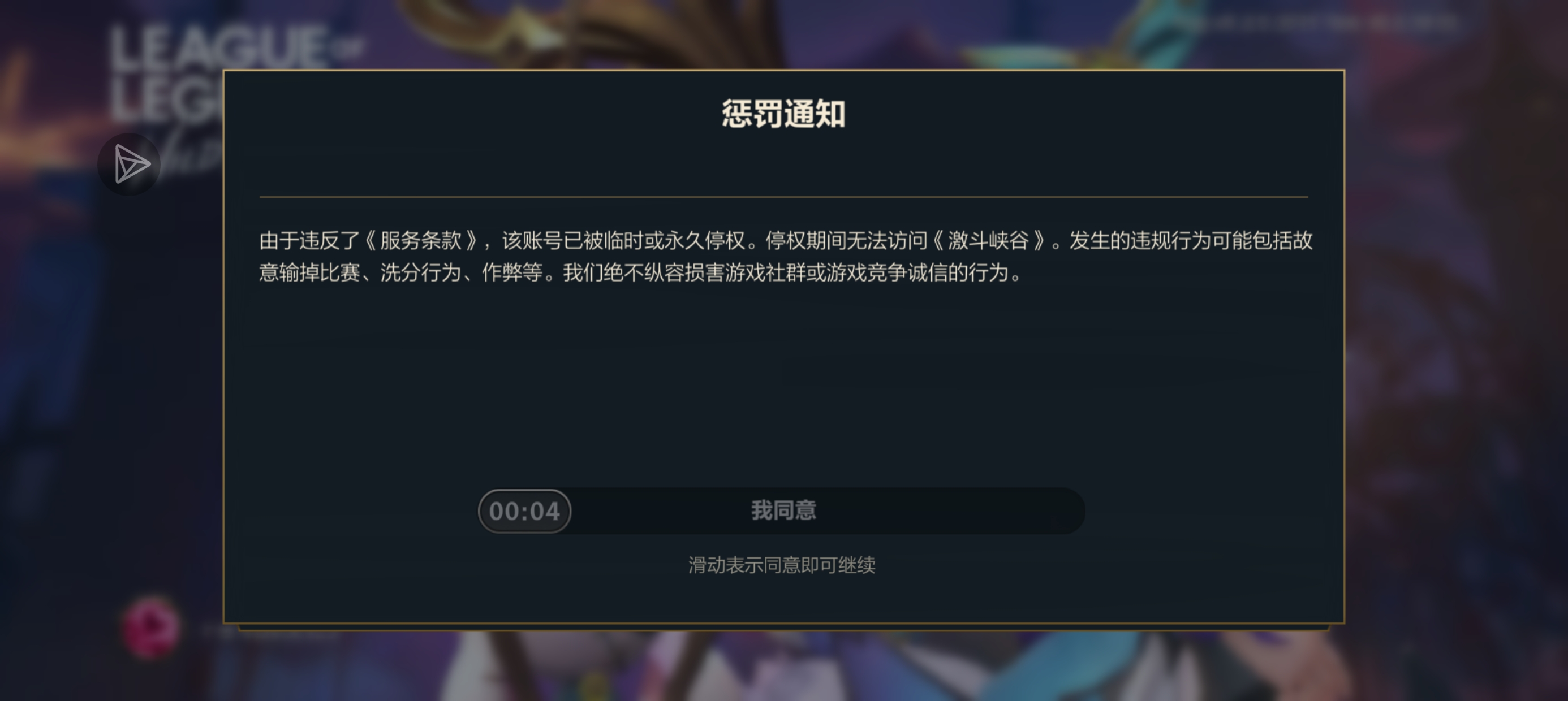Tap the blurred pink play icon
Image resolution: width=1568 pixels, height=701 pixels.
click(150, 628)
